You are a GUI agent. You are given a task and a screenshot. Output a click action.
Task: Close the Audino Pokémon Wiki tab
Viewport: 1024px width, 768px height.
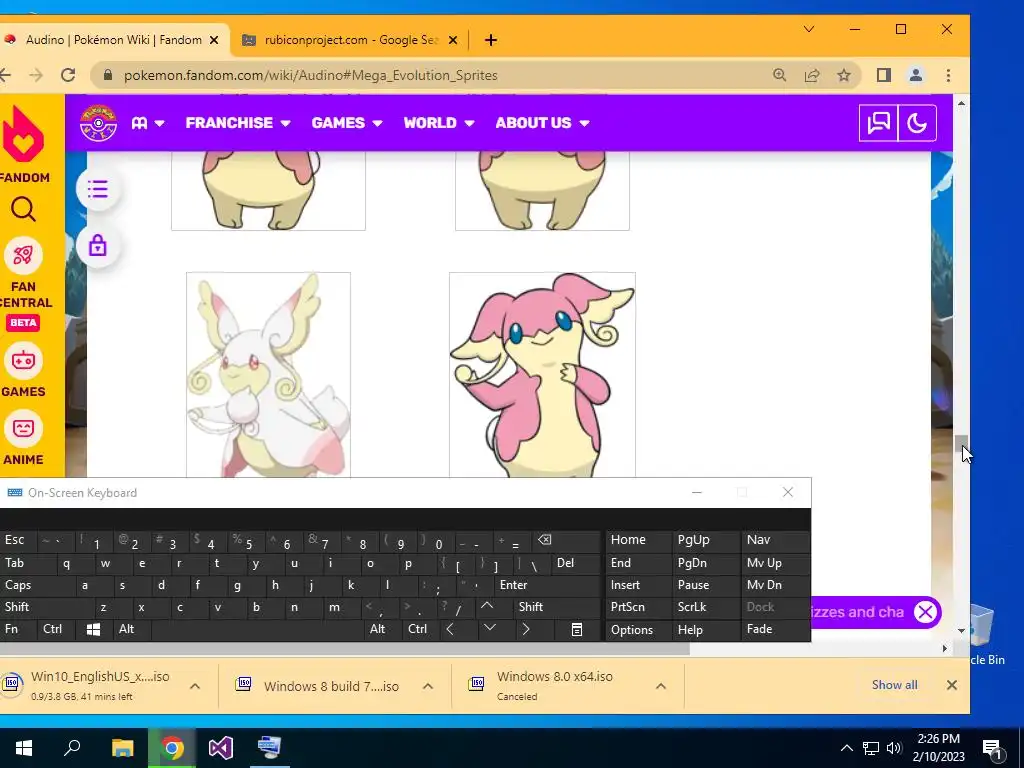coord(214,40)
